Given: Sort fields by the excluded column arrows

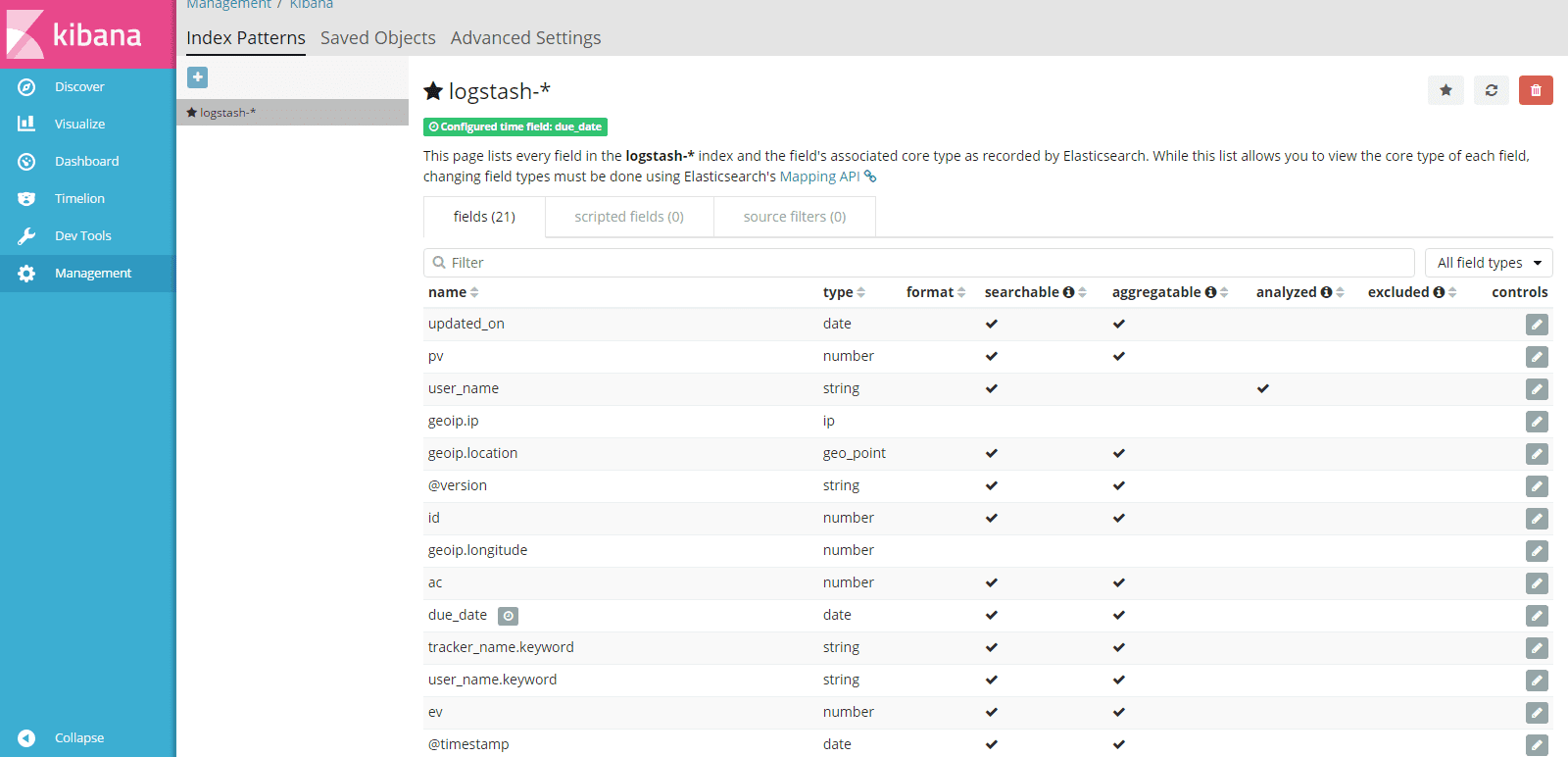Looking at the screenshot, I should [1452, 292].
